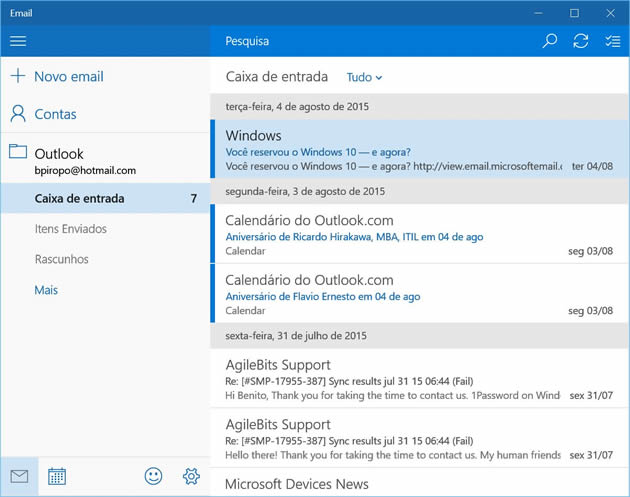Select the Caixa de entrada folder
Screen dimensions: 630x497
point(105,198)
